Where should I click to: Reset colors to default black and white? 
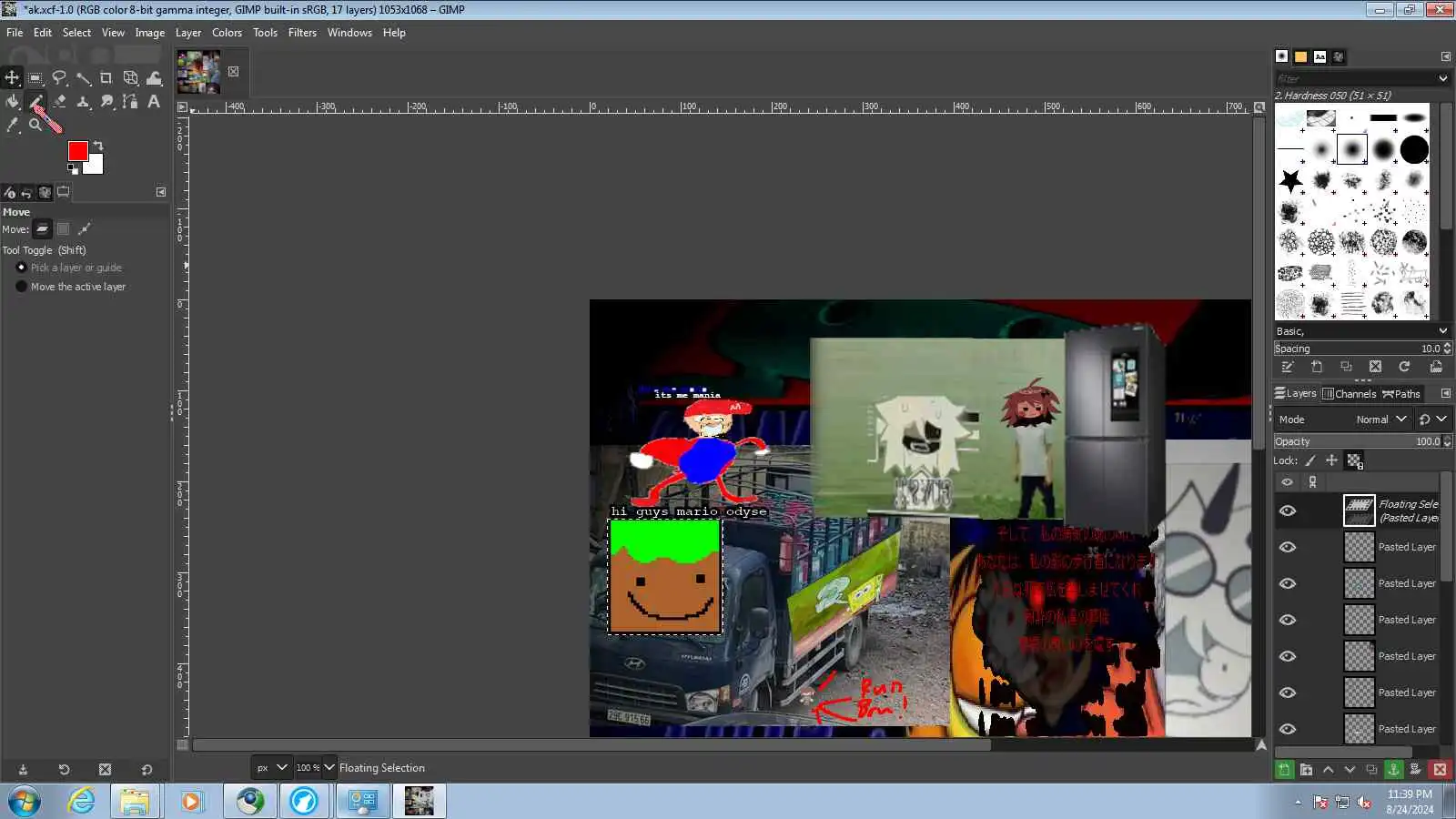click(73, 168)
